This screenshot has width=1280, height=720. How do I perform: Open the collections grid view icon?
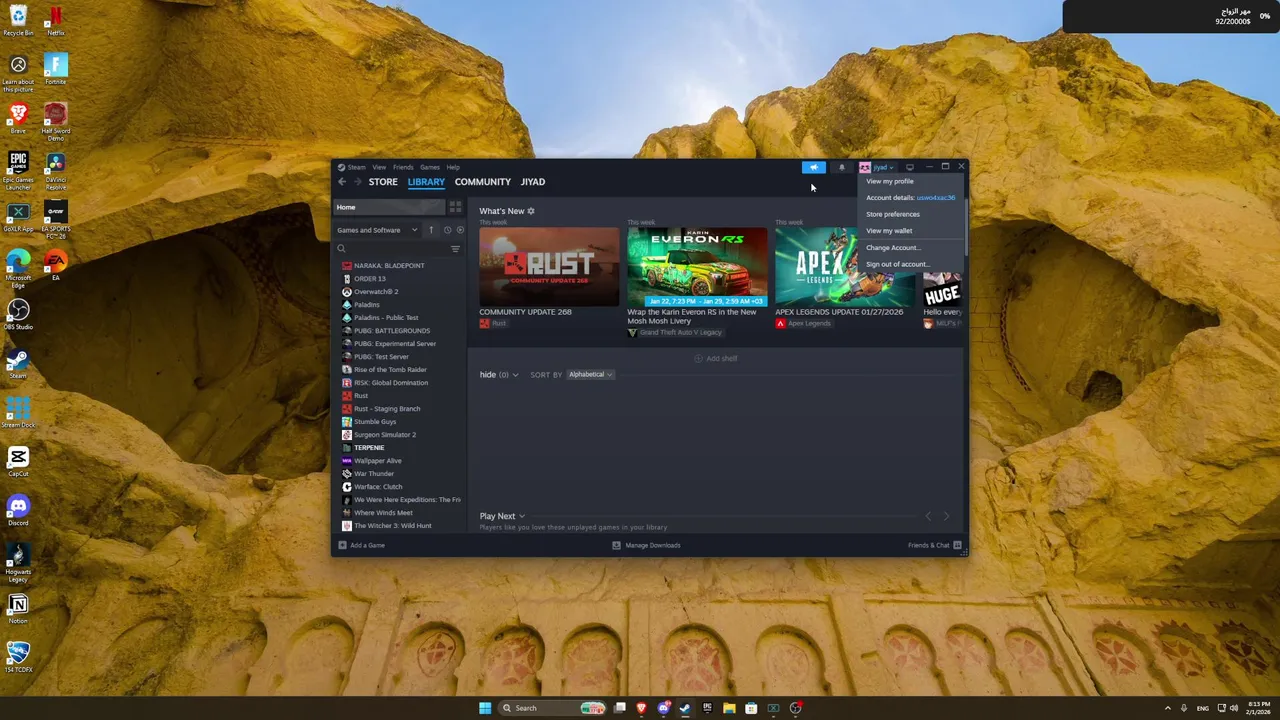click(455, 207)
